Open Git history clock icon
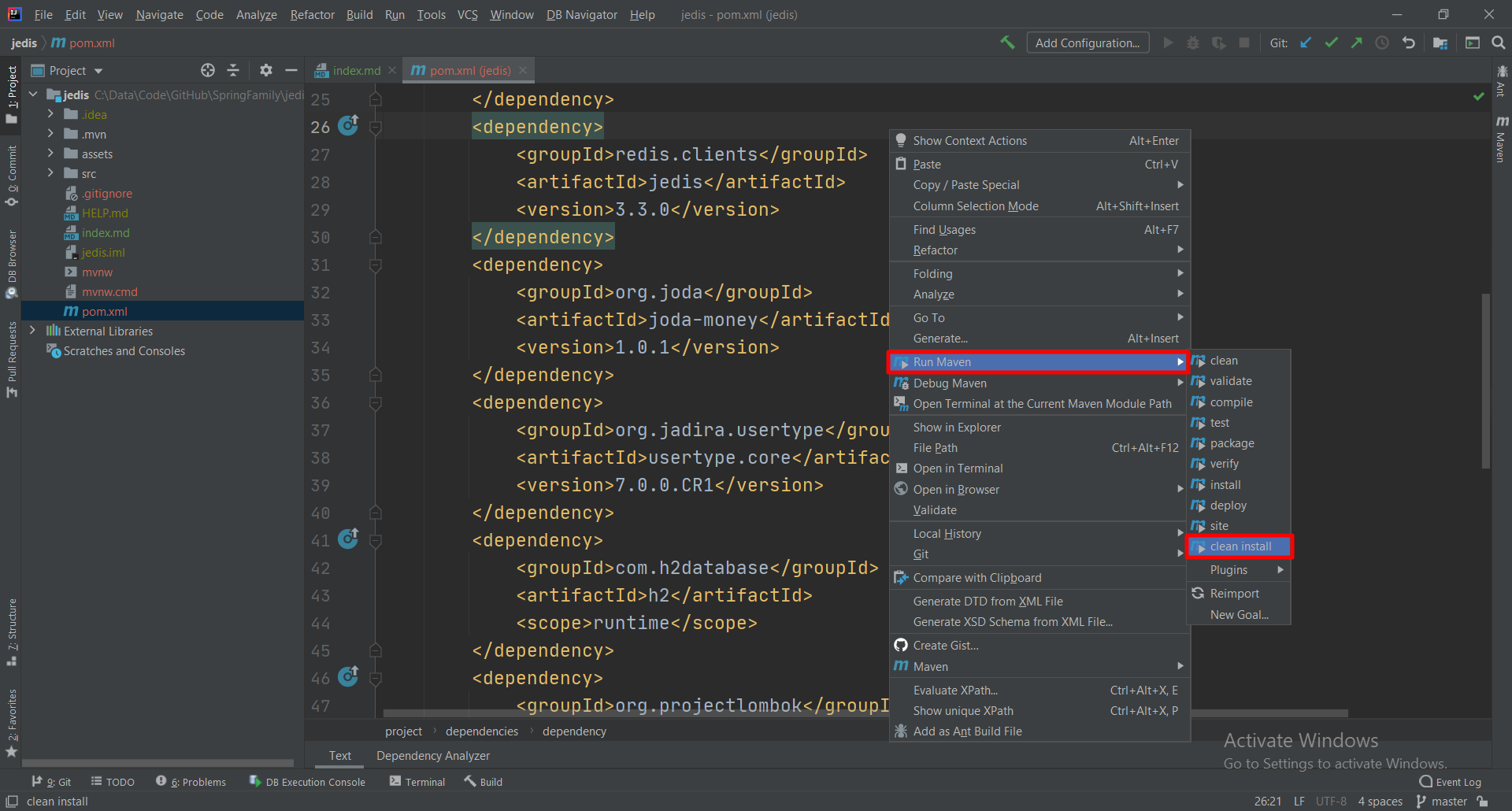This screenshot has height=811, width=1512. (x=1382, y=43)
